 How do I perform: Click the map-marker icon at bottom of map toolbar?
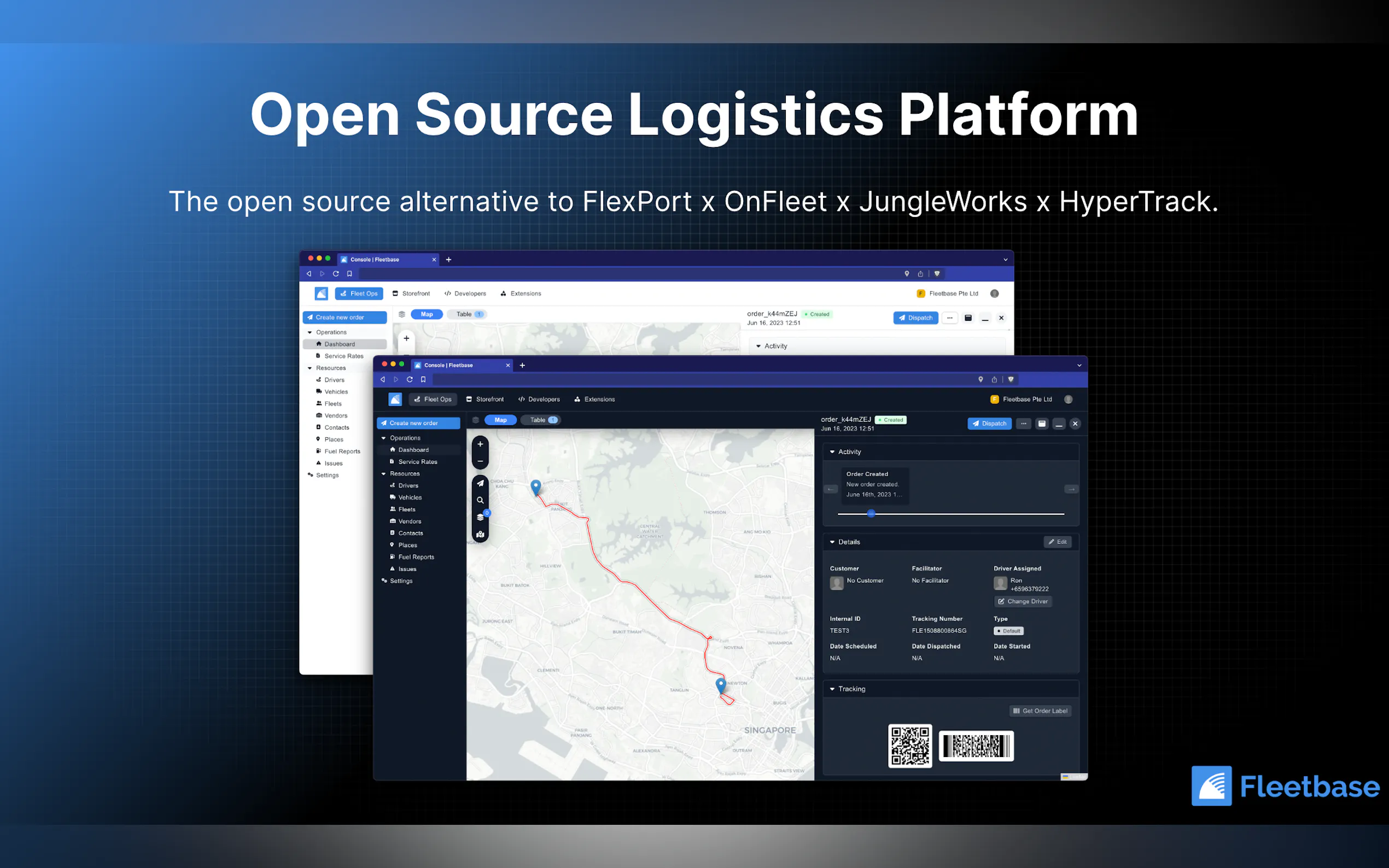pyautogui.click(x=480, y=534)
